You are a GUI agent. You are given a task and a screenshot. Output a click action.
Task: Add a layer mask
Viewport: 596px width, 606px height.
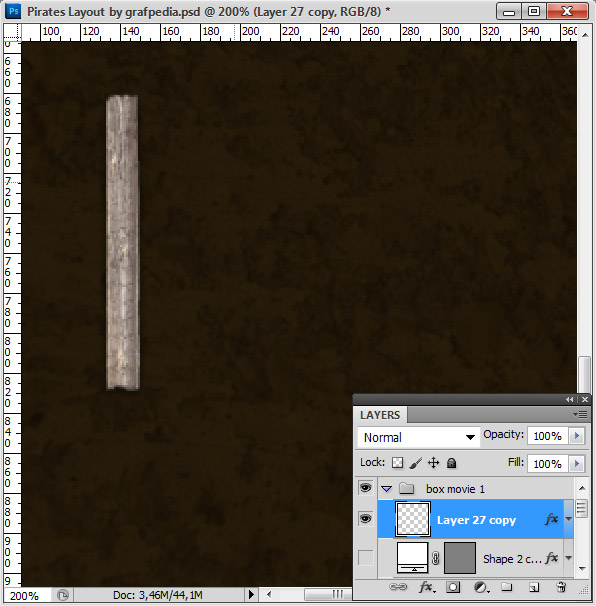453,587
